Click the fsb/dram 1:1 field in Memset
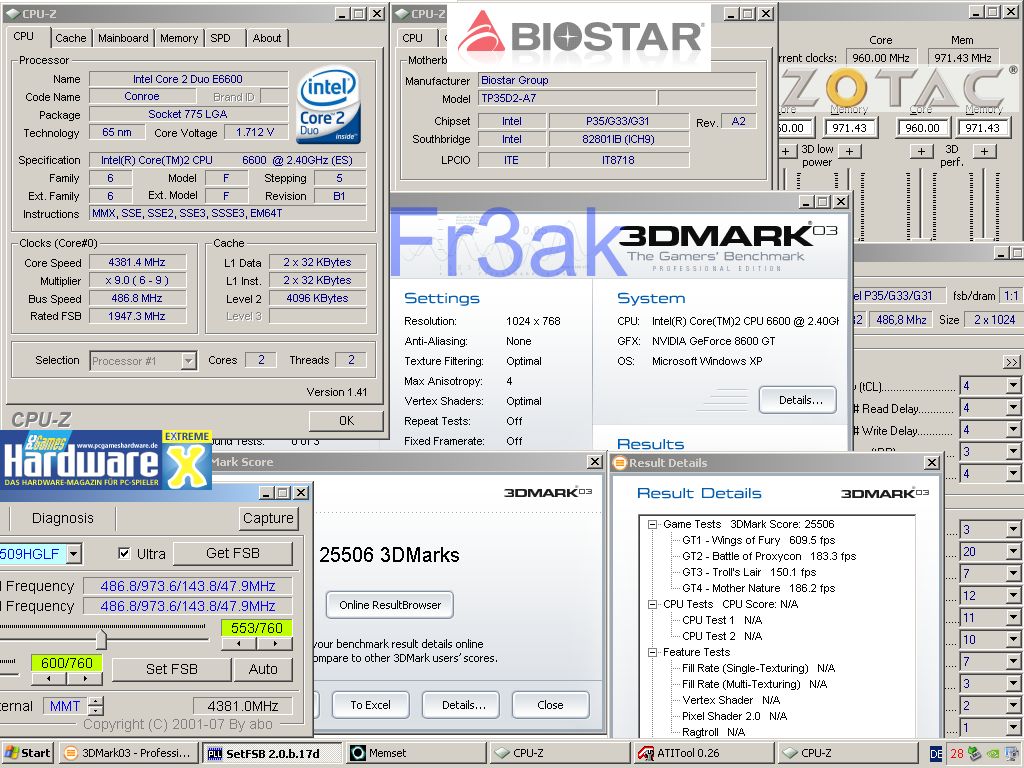Viewport: 1024px width, 768px height. [x=1010, y=296]
